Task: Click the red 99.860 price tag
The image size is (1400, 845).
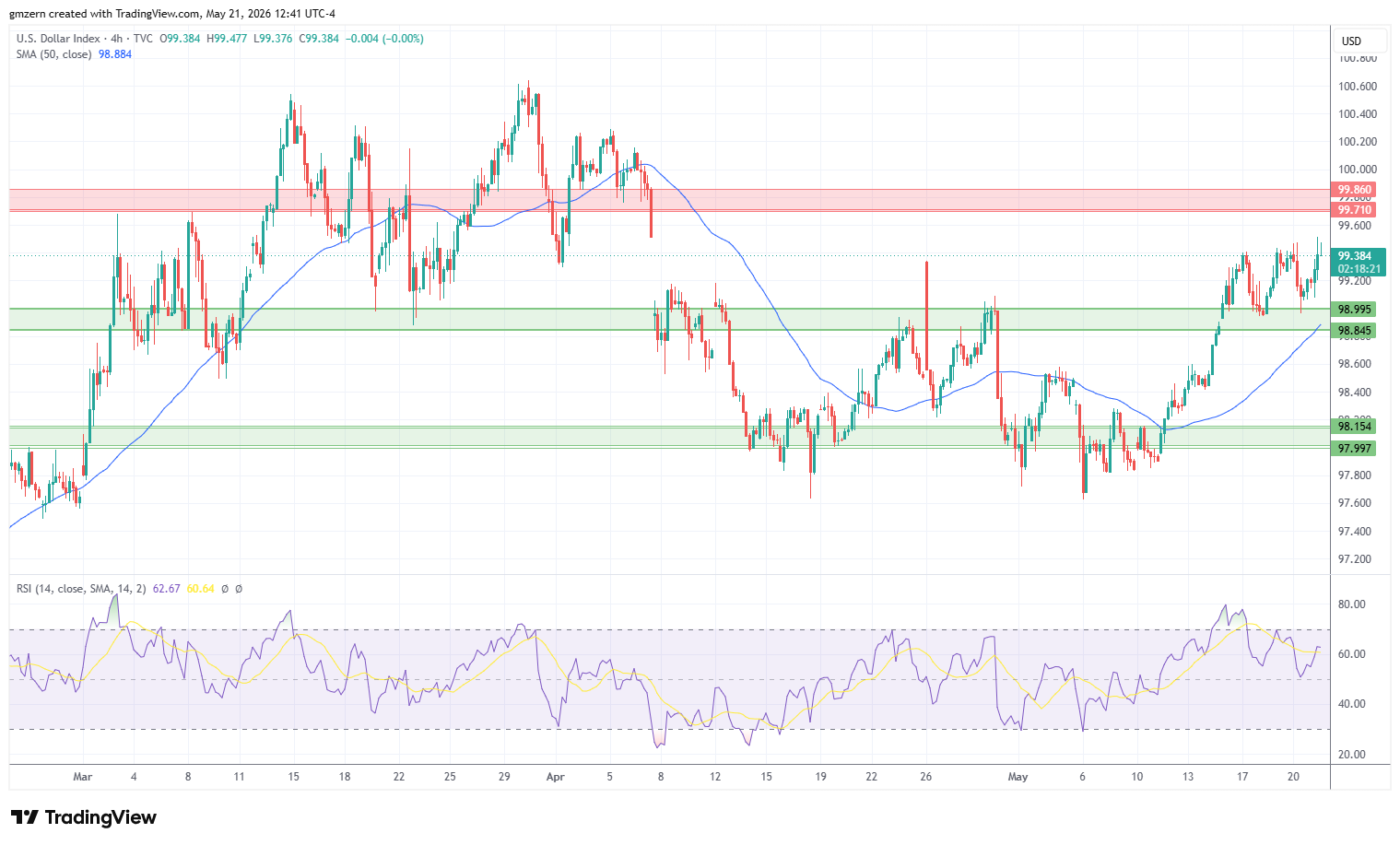Action: click(1355, 190)
